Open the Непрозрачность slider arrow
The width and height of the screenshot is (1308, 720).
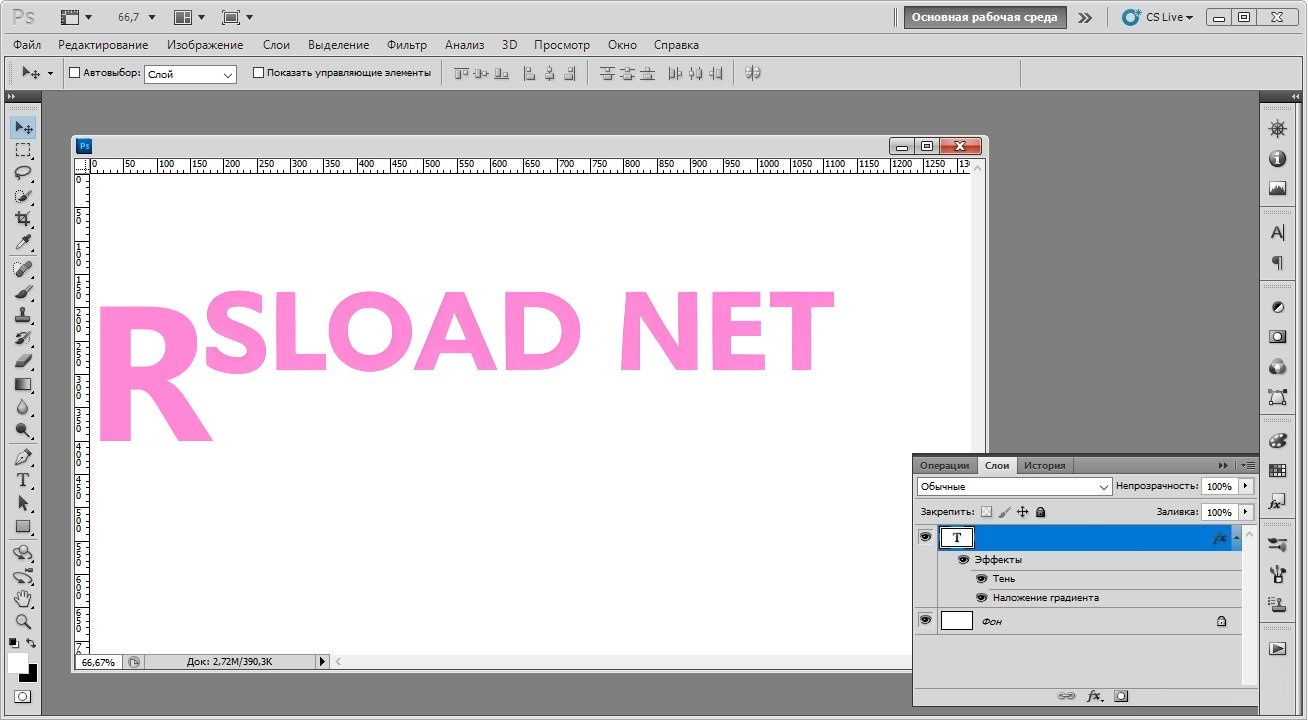pos(1246,486)
